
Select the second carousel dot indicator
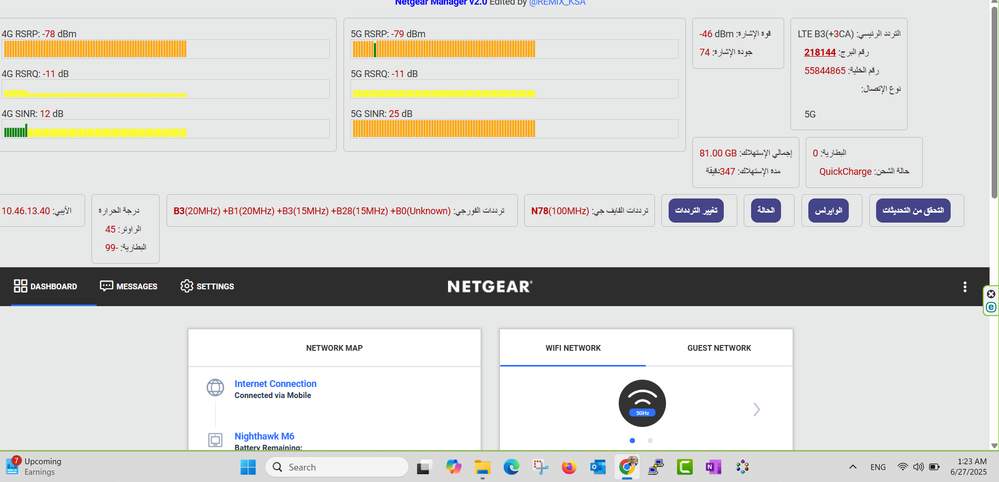point(650,440)
